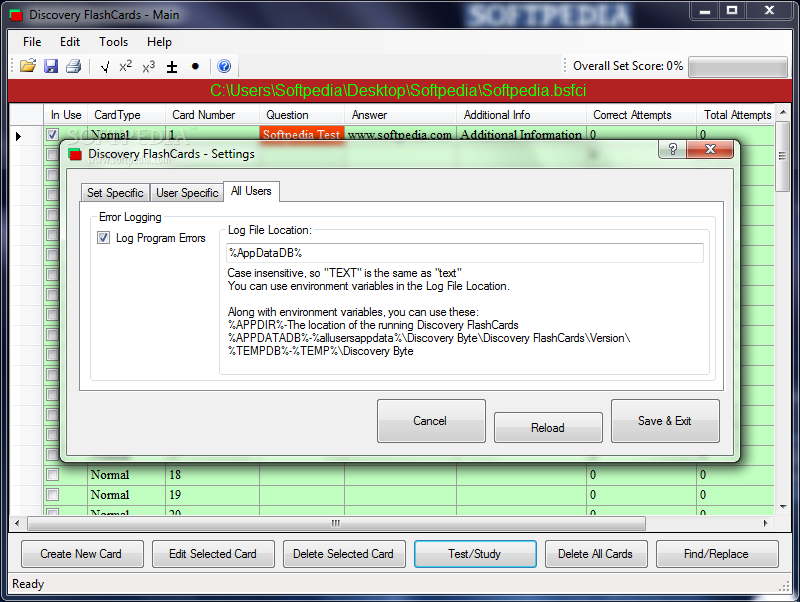Click the Overall Set Score progress bar
This screenshot has width=800, height=602.
[737, 67]
